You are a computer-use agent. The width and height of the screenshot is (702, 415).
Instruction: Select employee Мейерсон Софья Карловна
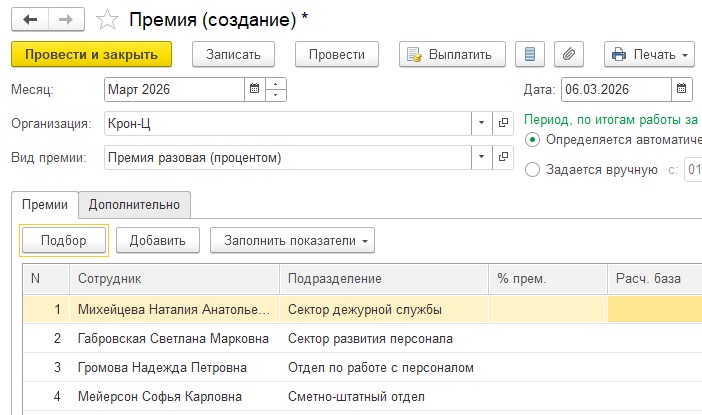pyautogui.click(x=174, y=397)
